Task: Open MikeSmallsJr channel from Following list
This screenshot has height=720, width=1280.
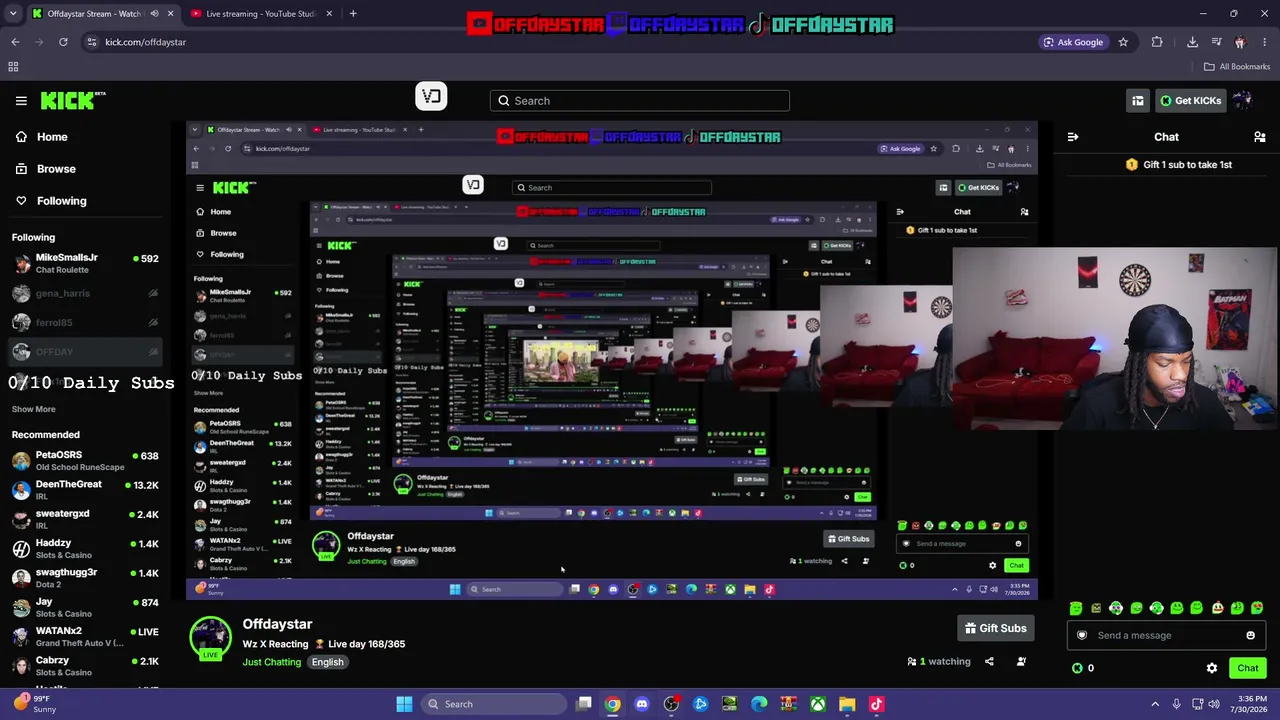Action: pos(85,263)
